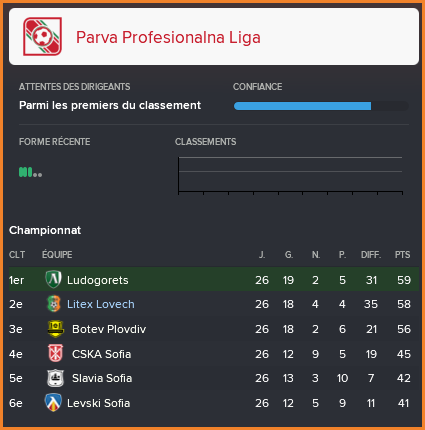Click the Slavia Sofia club badge

click(x=55, y=378)
